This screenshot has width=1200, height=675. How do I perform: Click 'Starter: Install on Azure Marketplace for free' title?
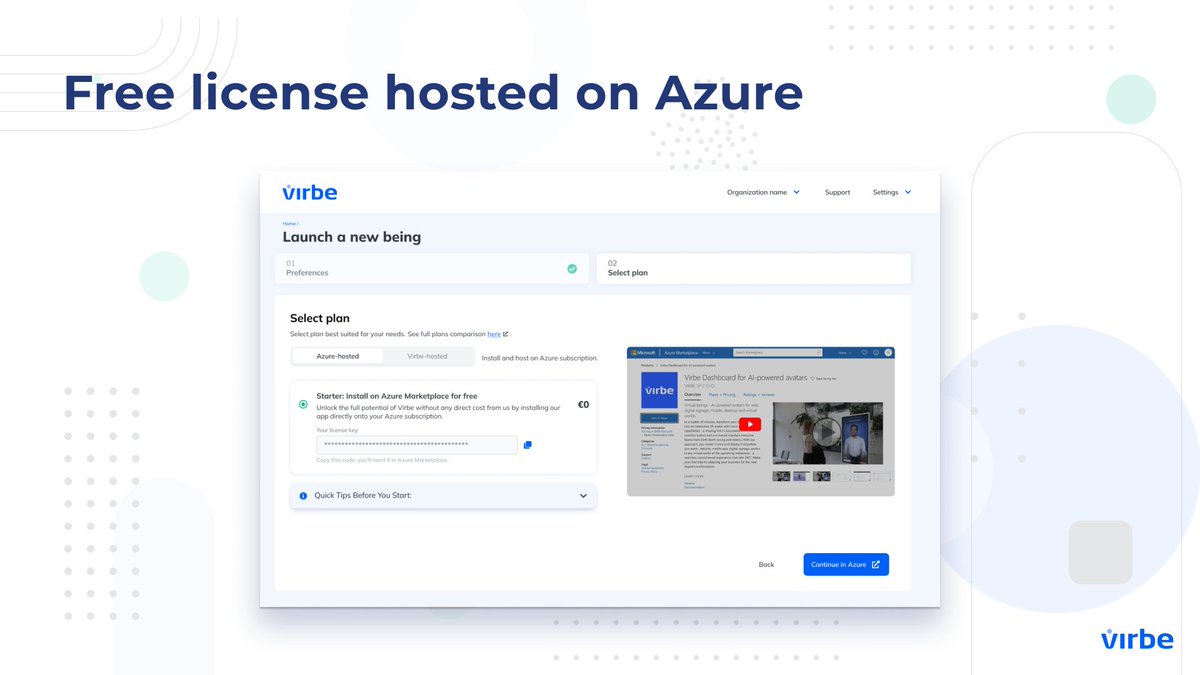[x=397, y=396]
